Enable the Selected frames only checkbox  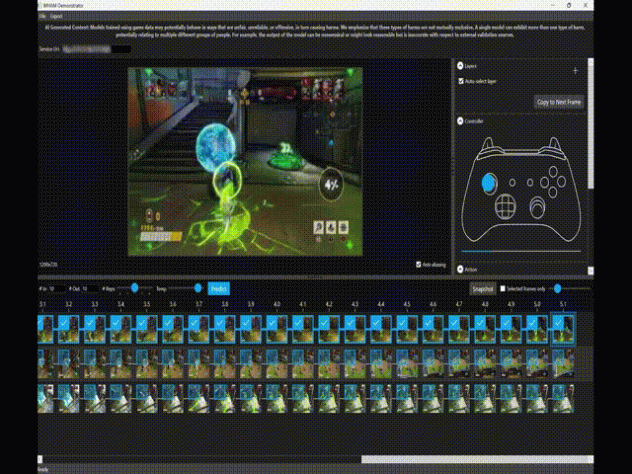[x=502, y=289]
